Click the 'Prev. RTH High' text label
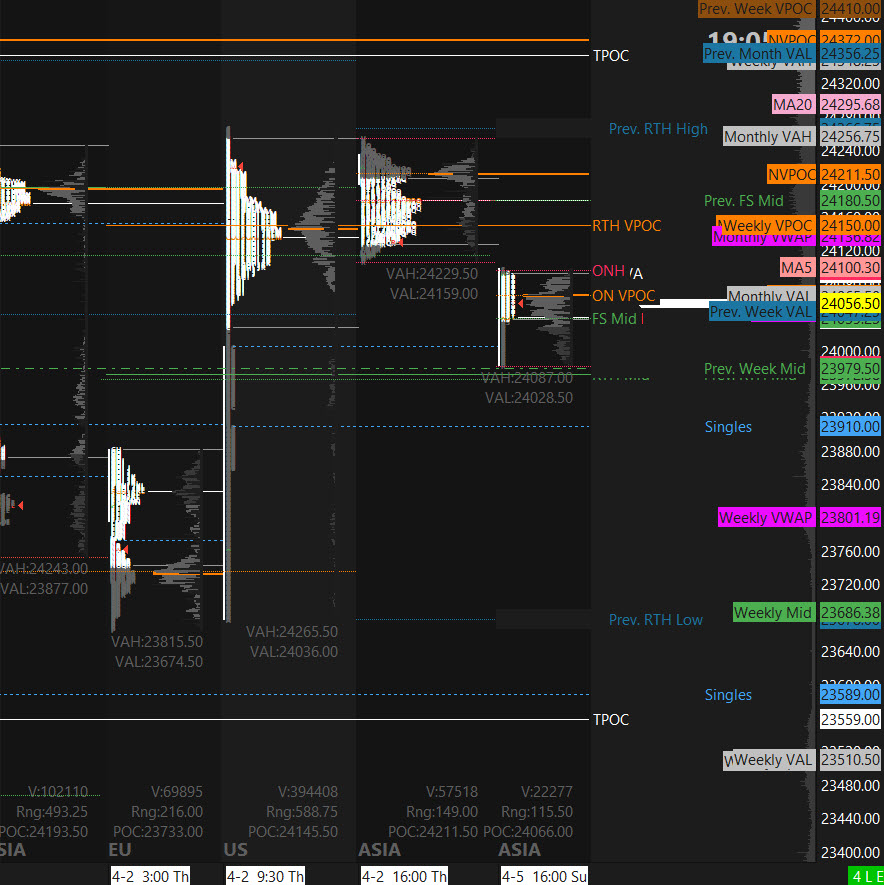Viewport: 884px width, 885px height. coord(658,129)
